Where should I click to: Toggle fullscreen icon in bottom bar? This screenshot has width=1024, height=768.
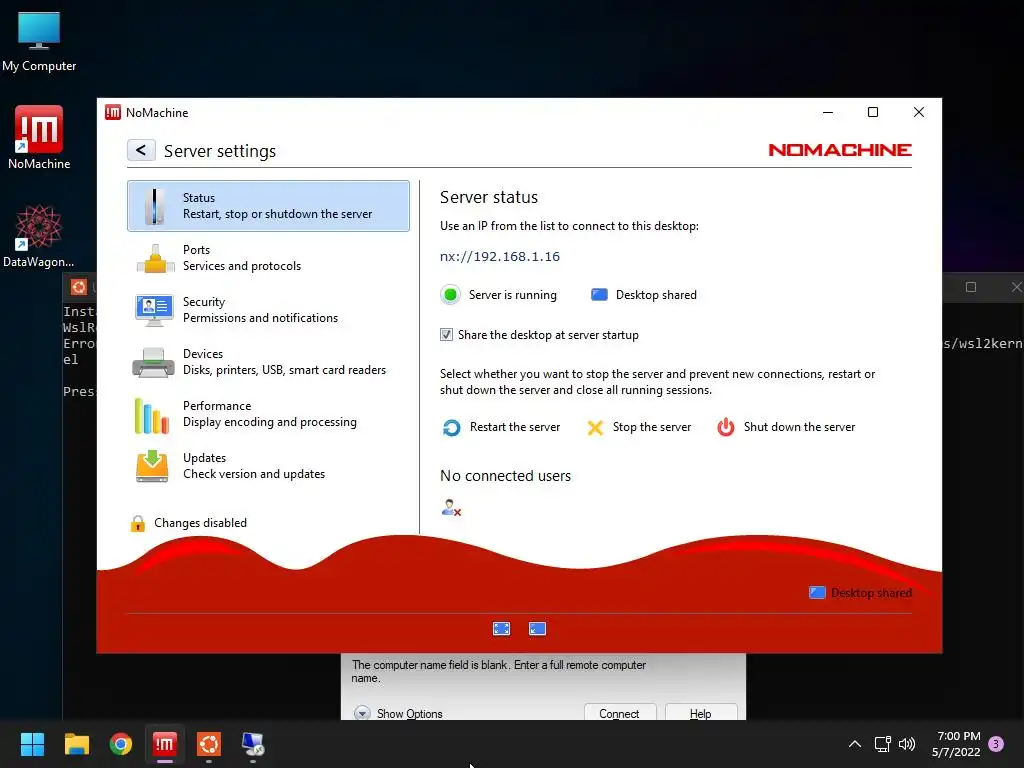(502, 629)
